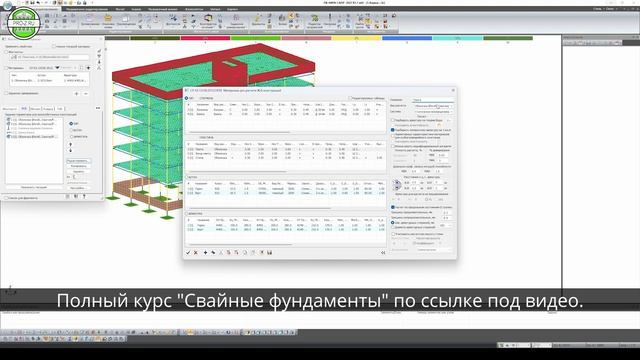Open Анализ ribbon tab
Image resolution: width=640 pixels, height=360 pixels.
click(x=136, y=9)
